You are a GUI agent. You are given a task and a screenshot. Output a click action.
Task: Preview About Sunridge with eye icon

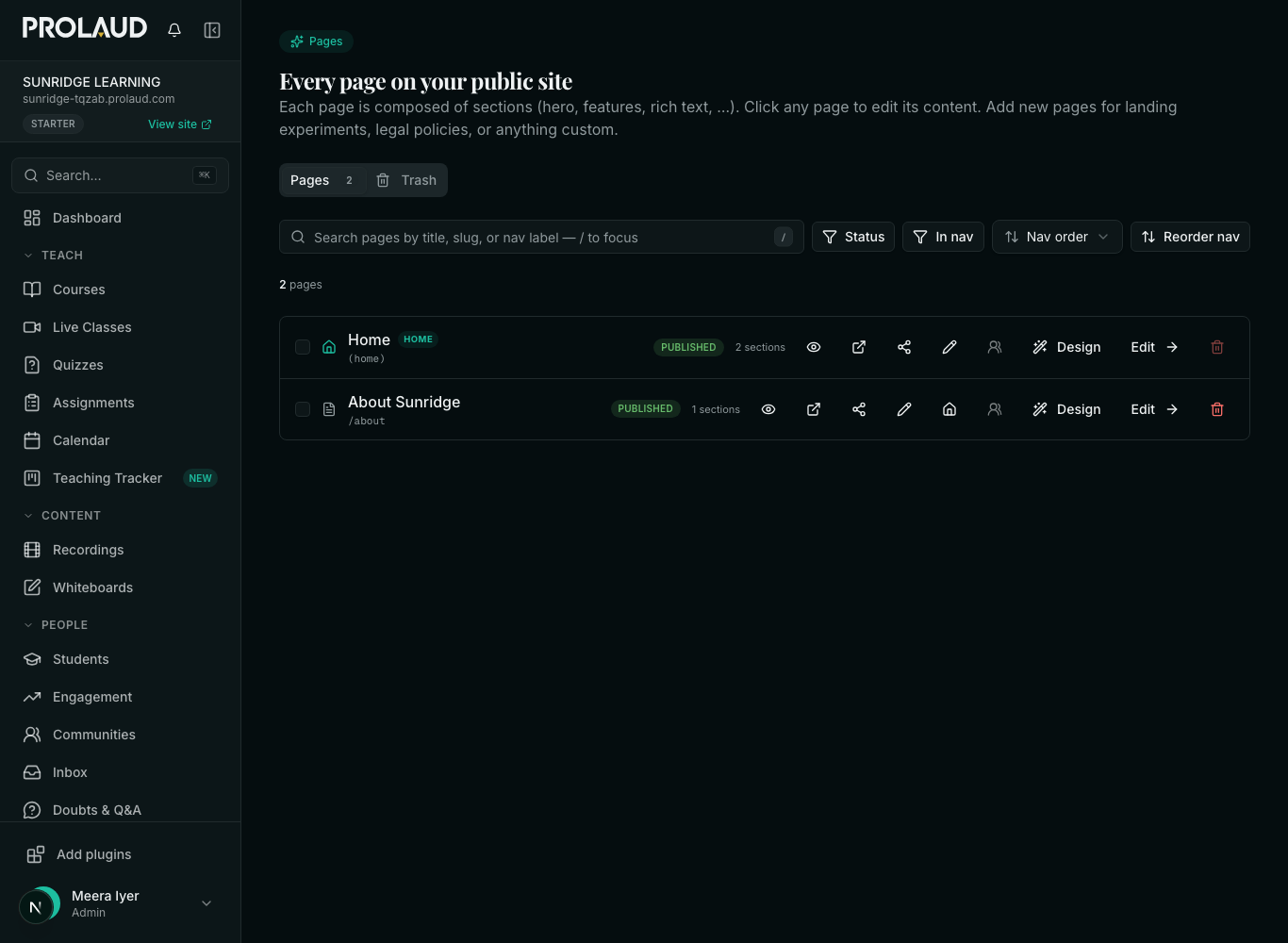(x=768, y=409)
